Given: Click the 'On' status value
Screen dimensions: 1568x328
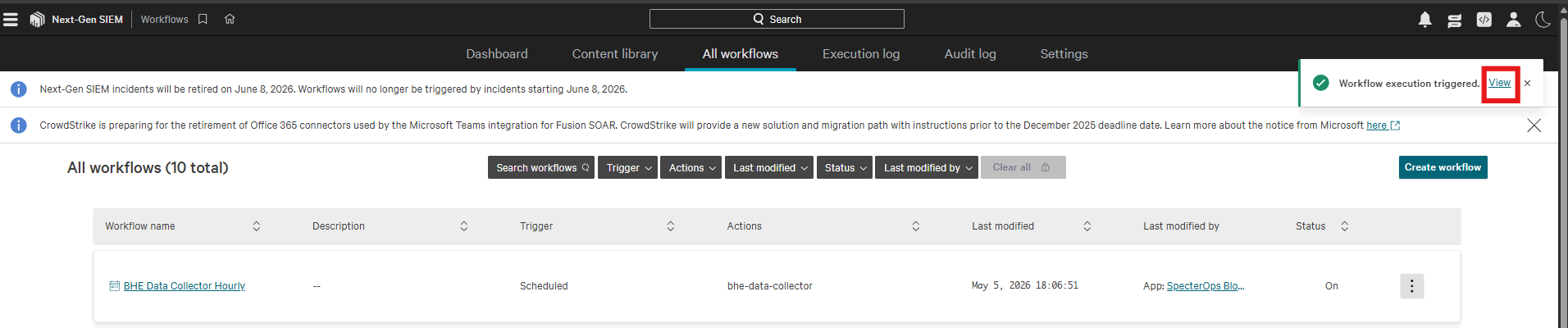Looking at the screenshot, I should tap(1332, 286).
